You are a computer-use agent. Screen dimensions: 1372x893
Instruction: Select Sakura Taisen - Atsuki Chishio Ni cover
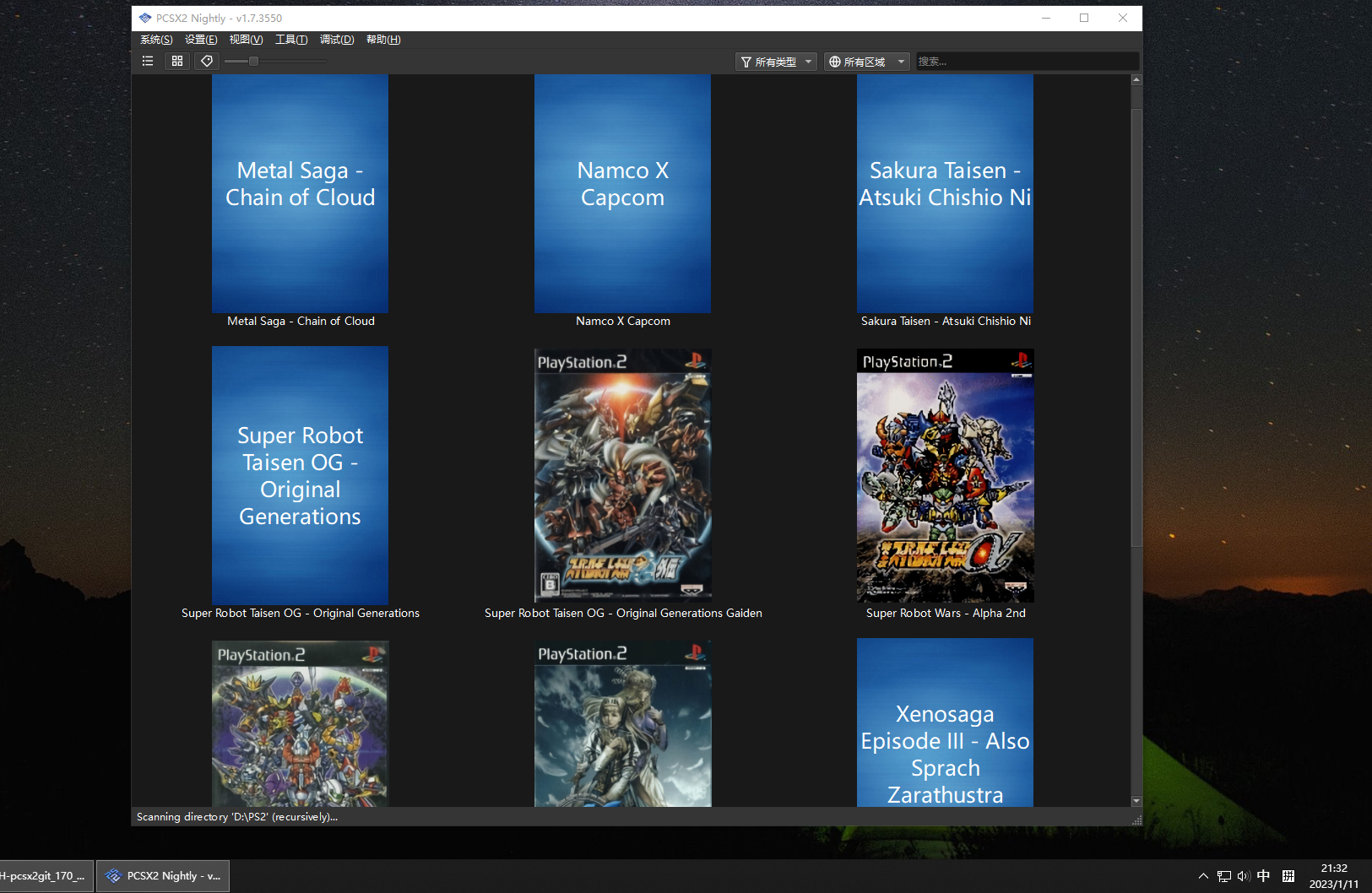coord(945,193)
